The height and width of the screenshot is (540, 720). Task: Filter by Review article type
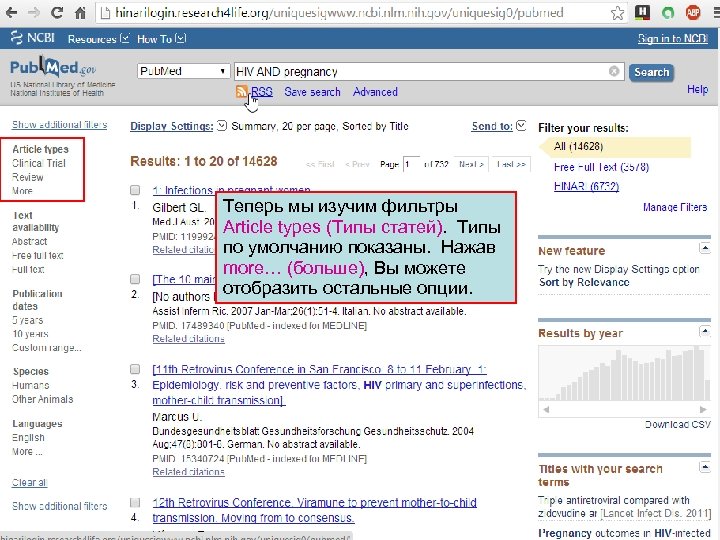28,177
